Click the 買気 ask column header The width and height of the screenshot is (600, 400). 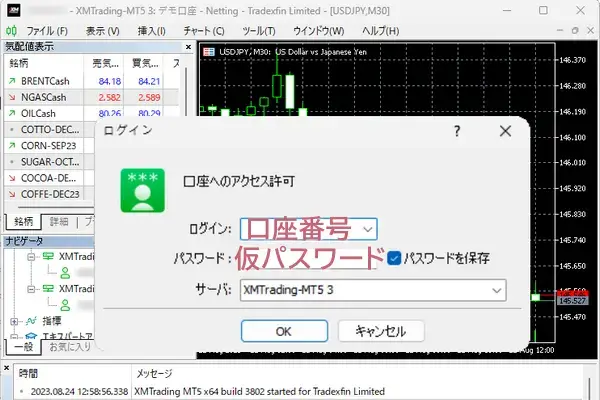coord(143,63)
